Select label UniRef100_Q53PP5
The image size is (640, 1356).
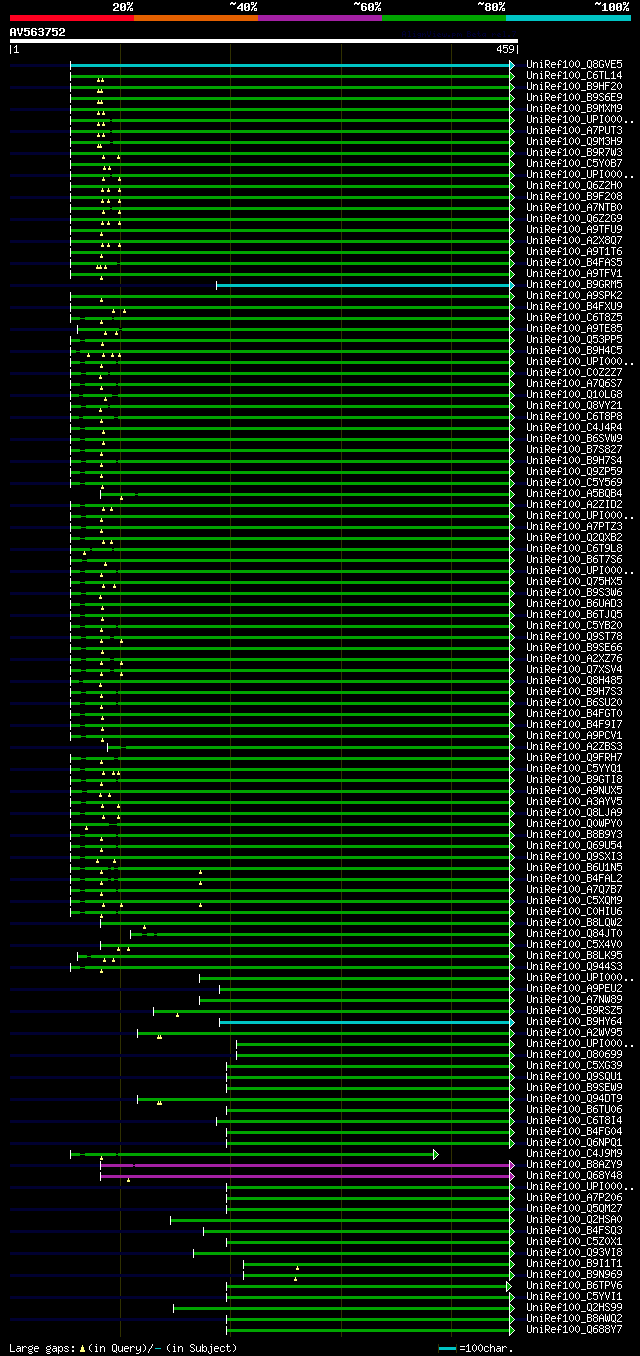(574, 339)
